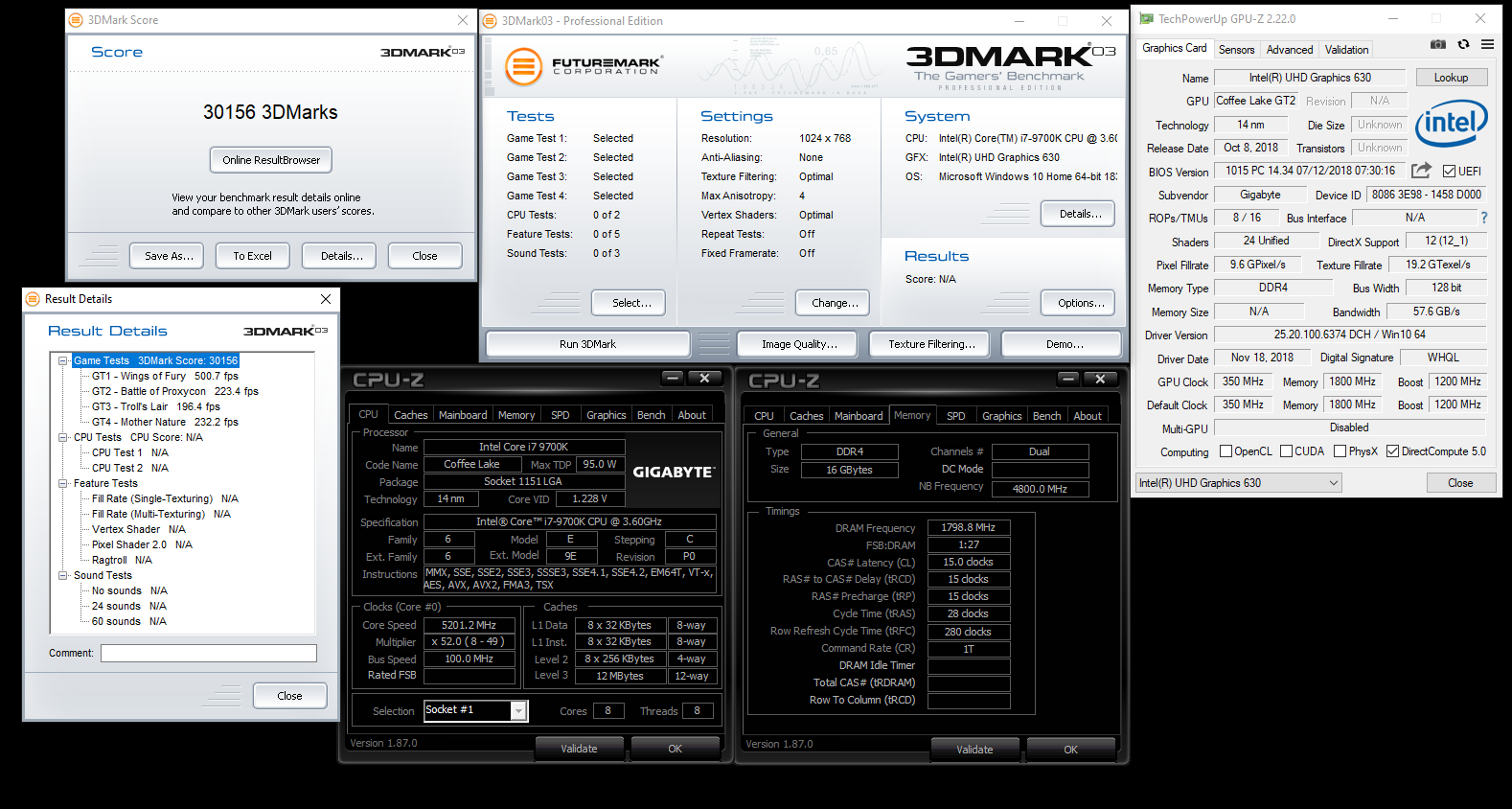Open About tab in right CPU-Z window
Viewport: 1512px width, 809px height.
tap(1087, 416)
